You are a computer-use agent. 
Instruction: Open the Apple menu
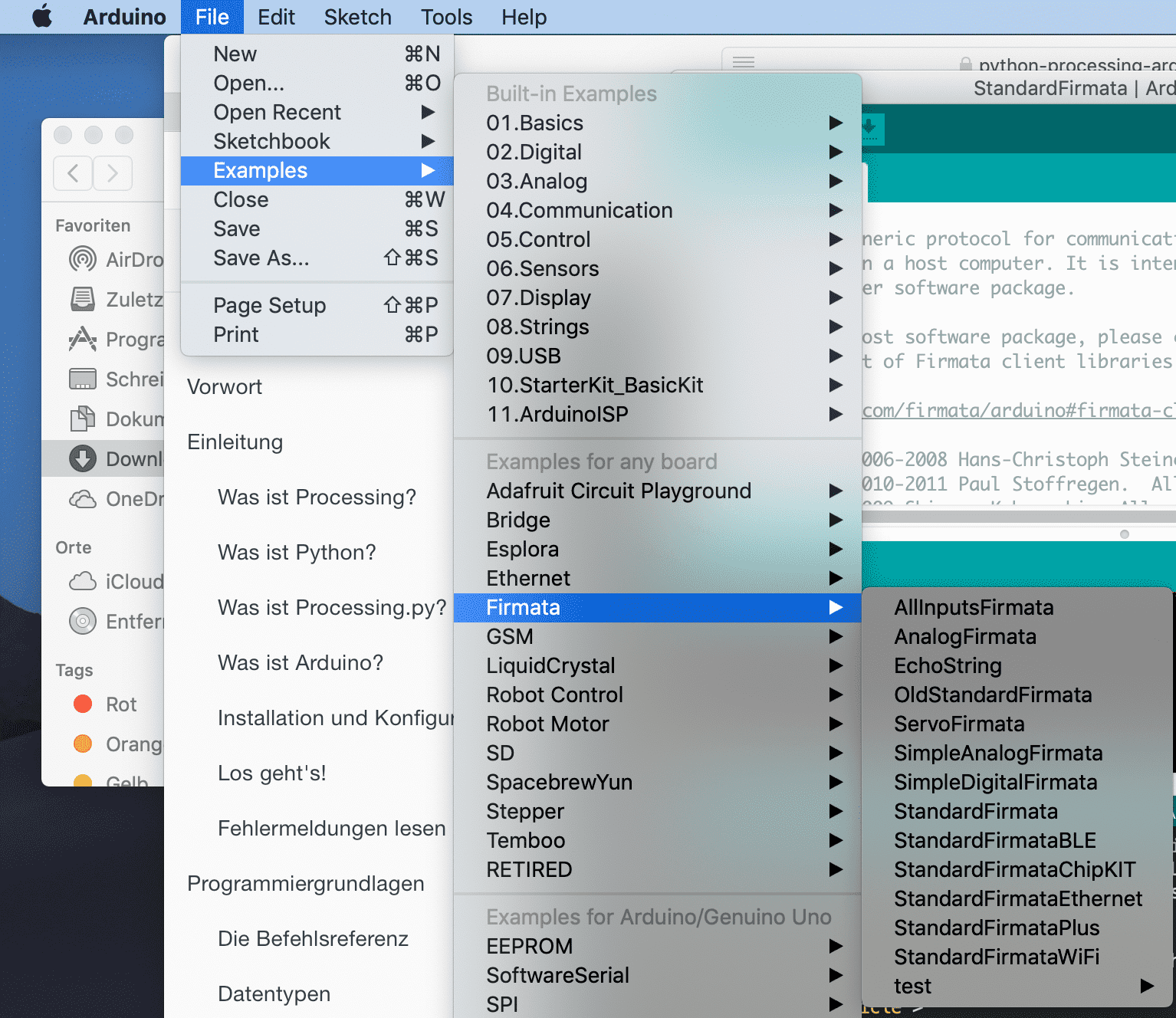[42, 16]
